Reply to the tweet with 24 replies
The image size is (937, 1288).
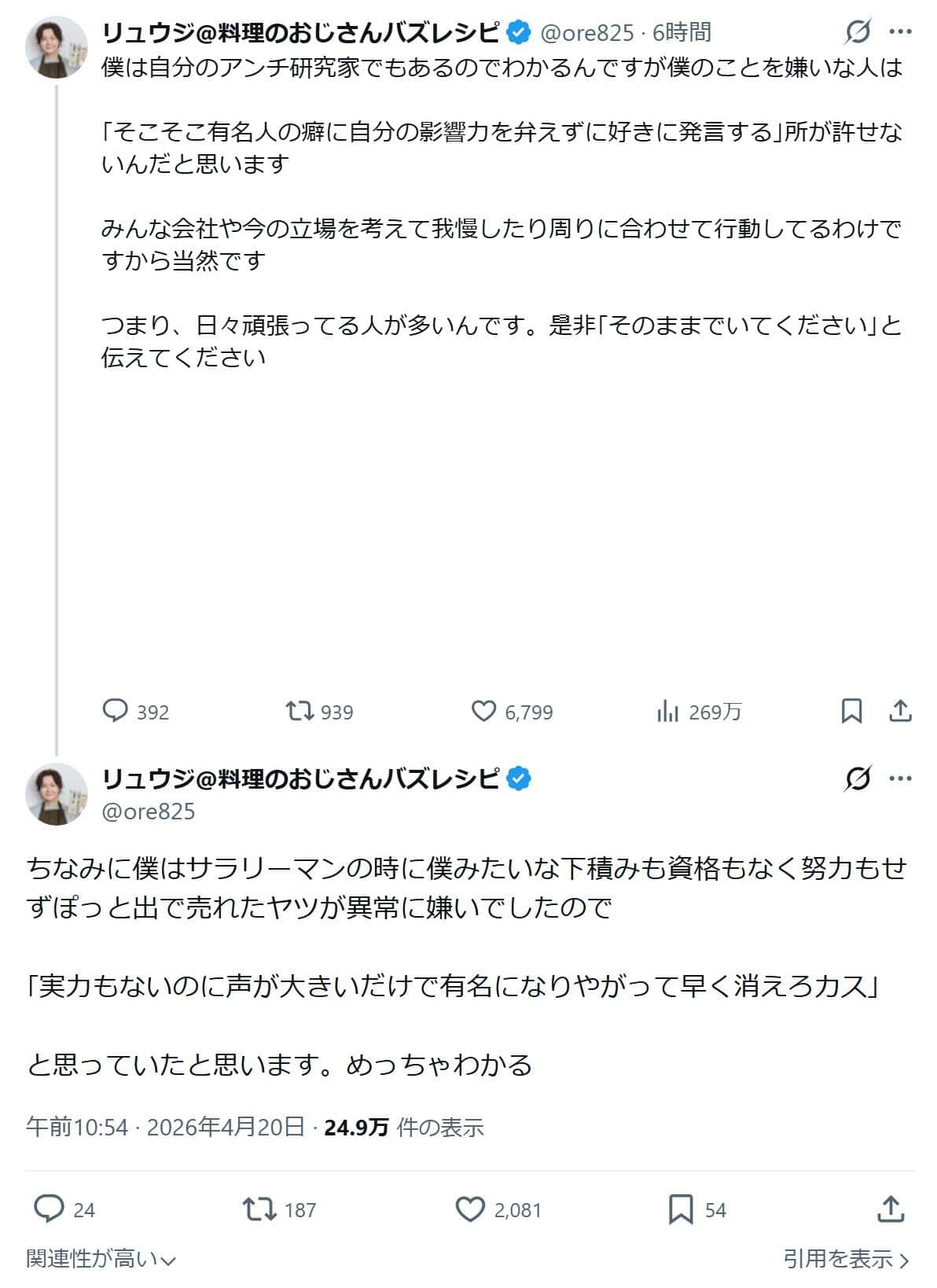[49, 1209]
